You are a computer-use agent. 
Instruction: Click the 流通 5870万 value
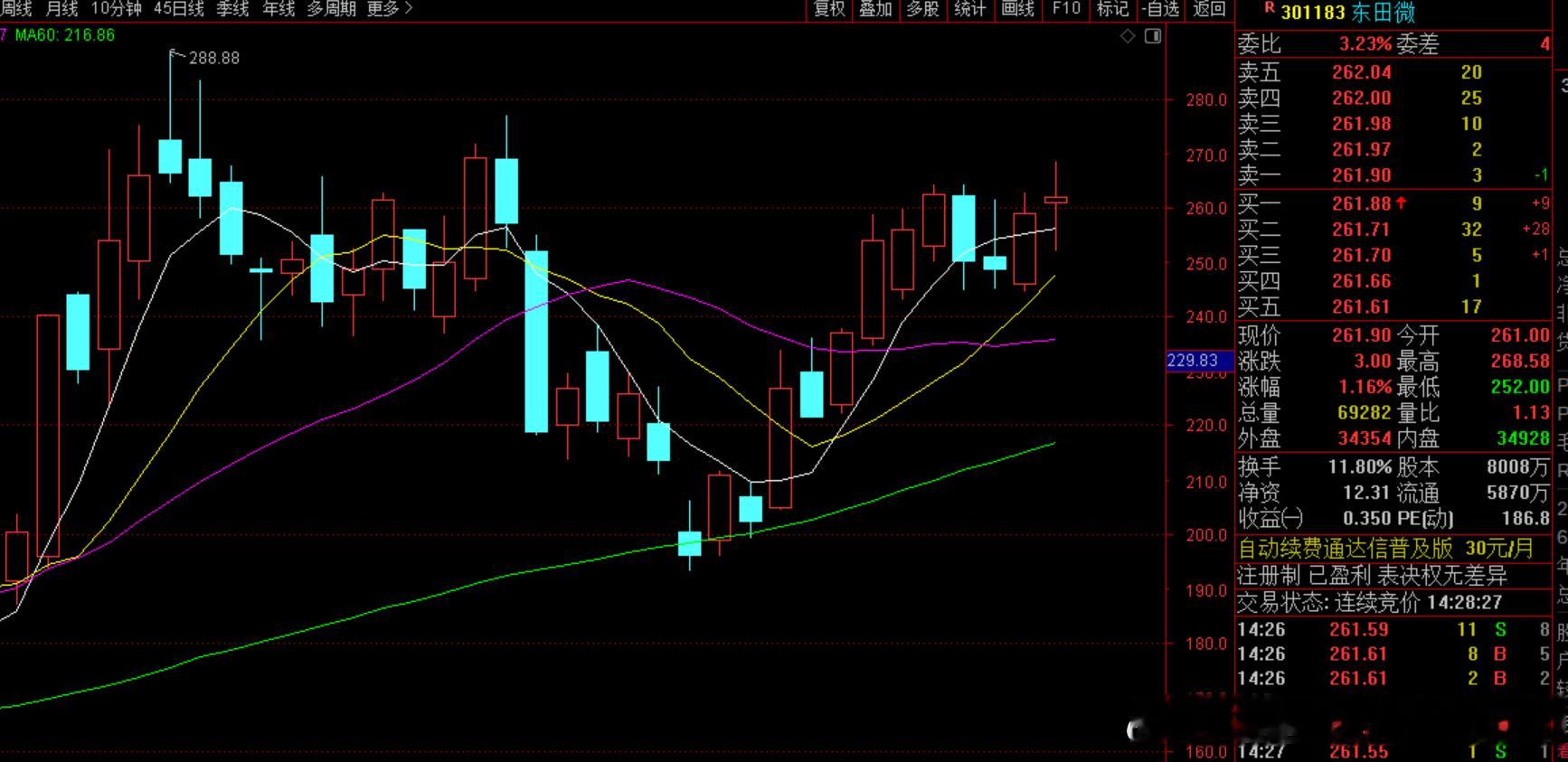[x=1518, y=493]
